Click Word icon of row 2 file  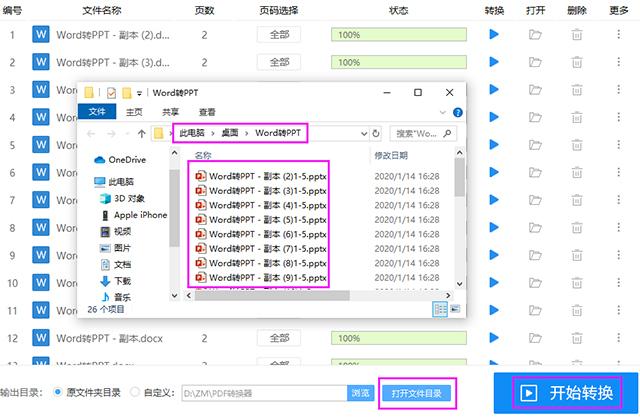pos(41,62)
